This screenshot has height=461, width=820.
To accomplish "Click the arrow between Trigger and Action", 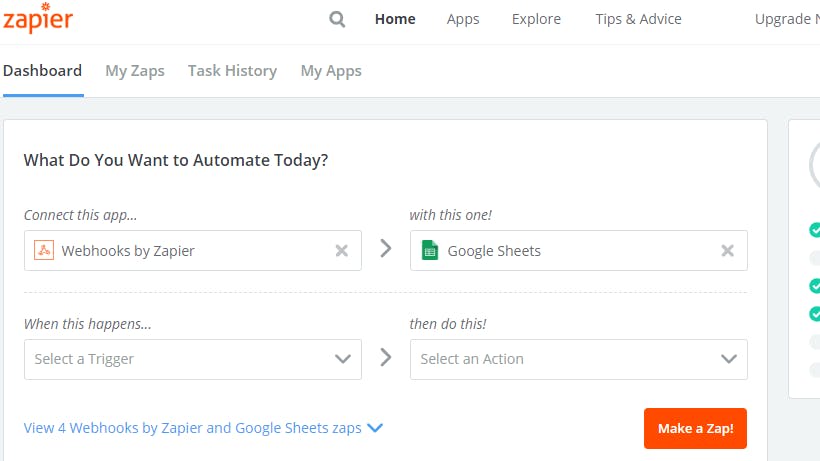I will 386,357.
